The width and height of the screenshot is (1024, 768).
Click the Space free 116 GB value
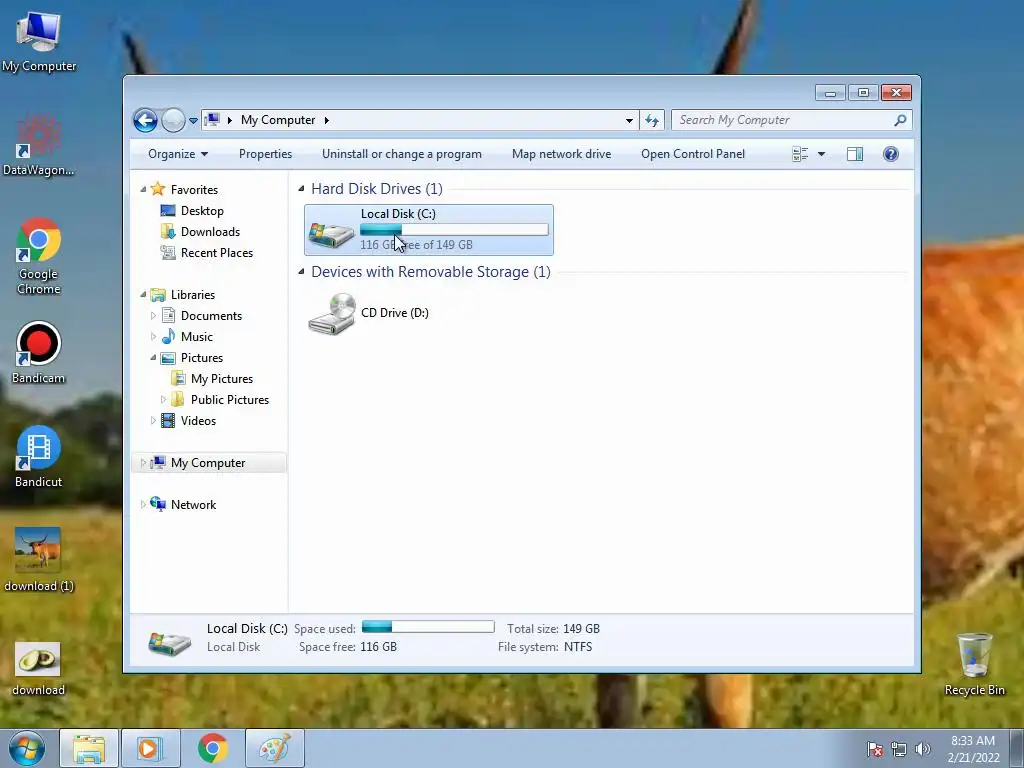378,647
